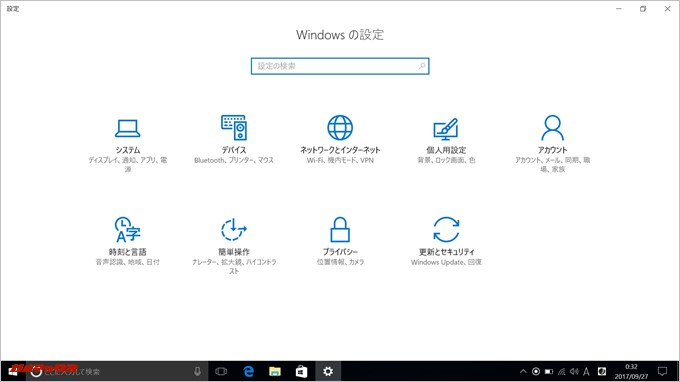Click Wi-Fi、機内モード、VPN description text
Screen dimensions: 680x382
pos(340,160)
